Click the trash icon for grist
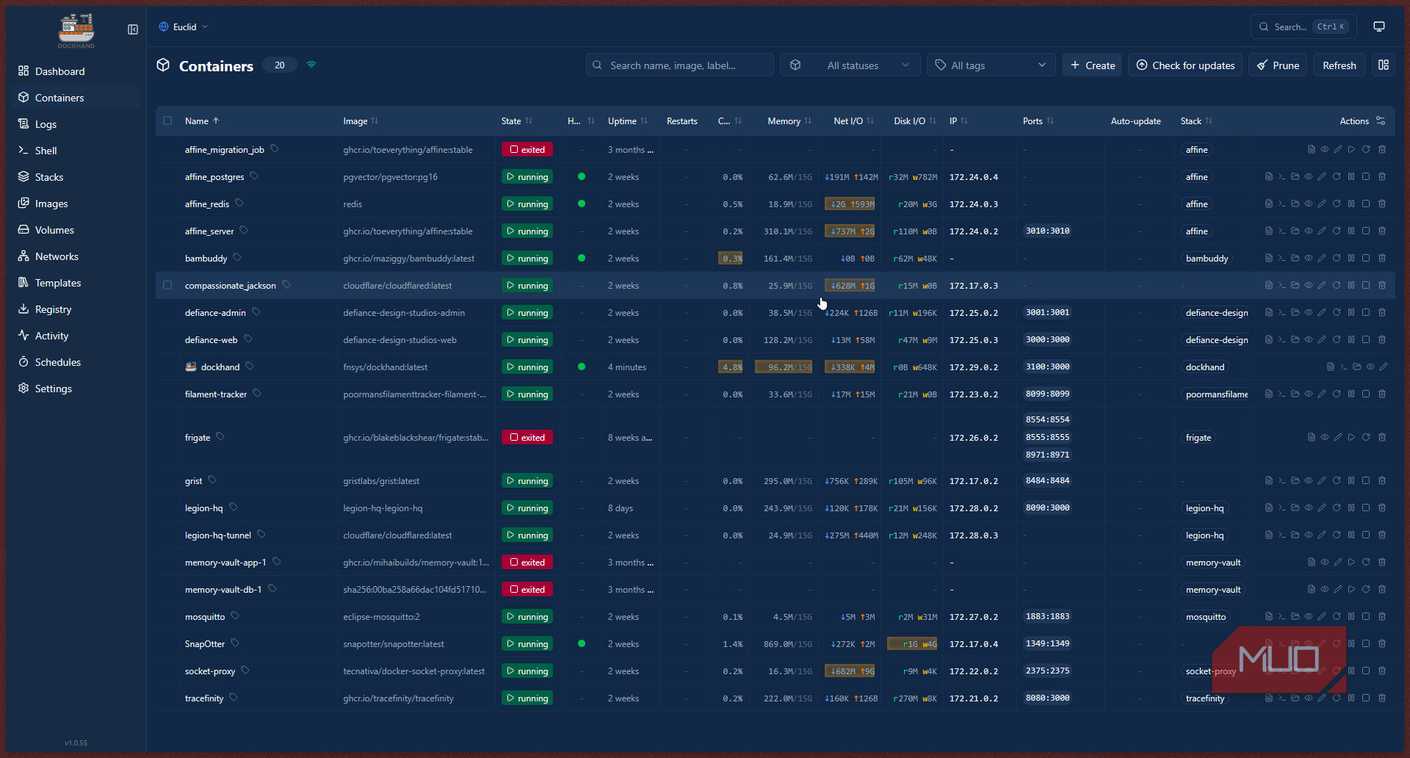The image size is (1410, 758). (x=1382, y=481)
